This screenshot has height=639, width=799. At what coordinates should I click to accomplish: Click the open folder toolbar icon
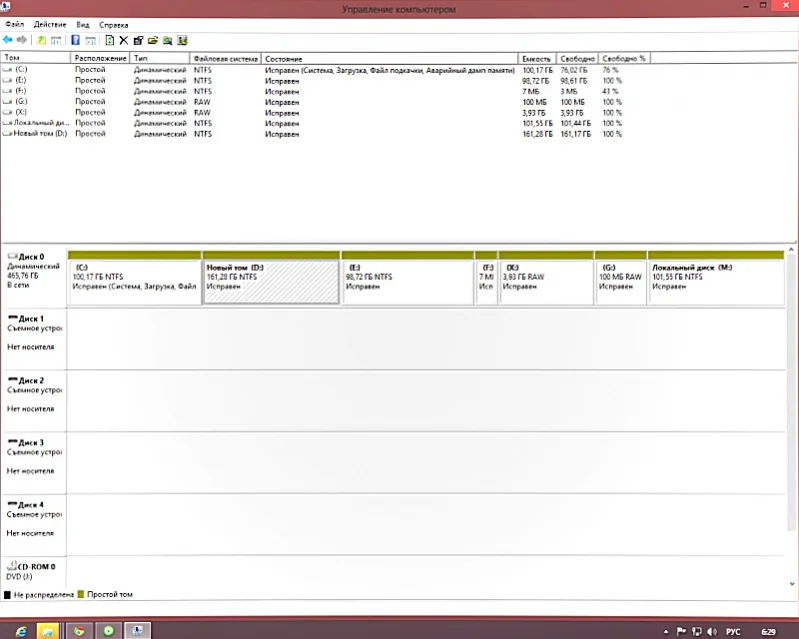pos(153,40)
